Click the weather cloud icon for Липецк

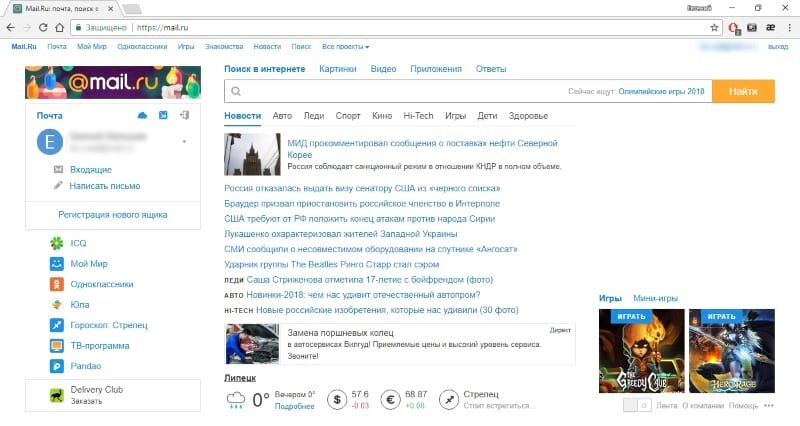(x=236, y=400)
